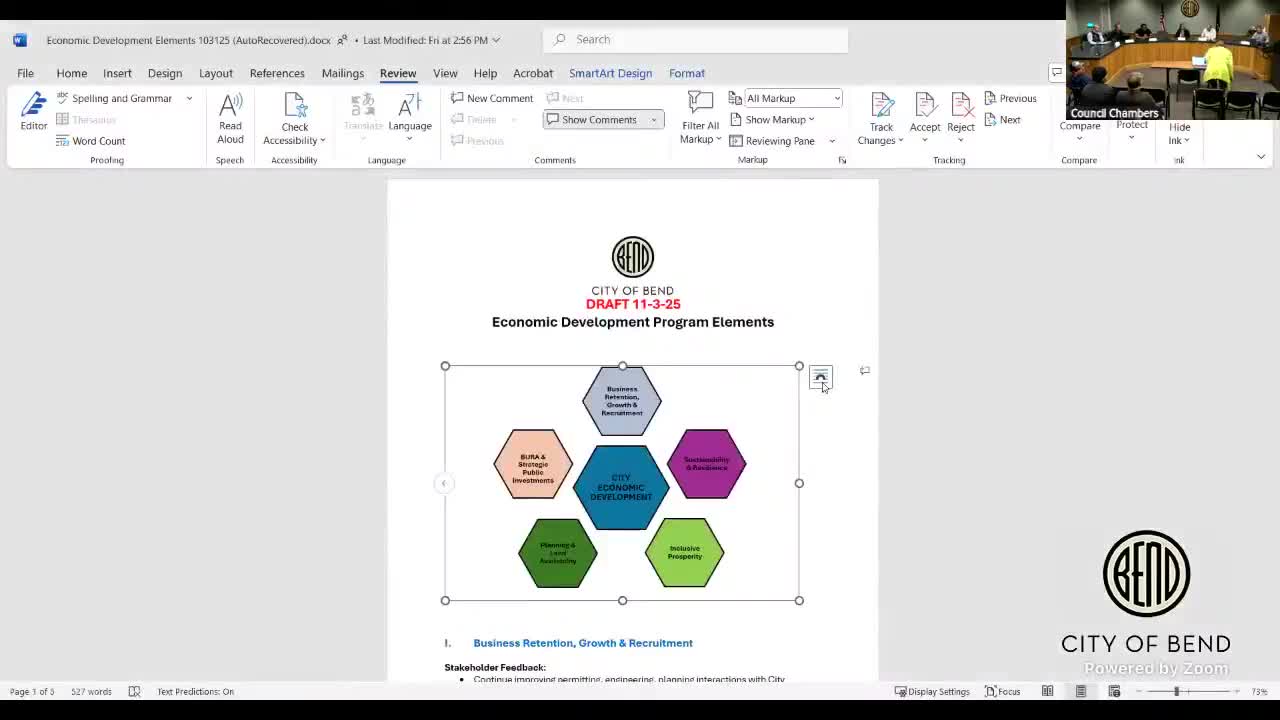Image resolution: width=1280 pixels, height=720 pixels.
Task: Toggle Show Comments visibility
Action: (x=597, y=119)
